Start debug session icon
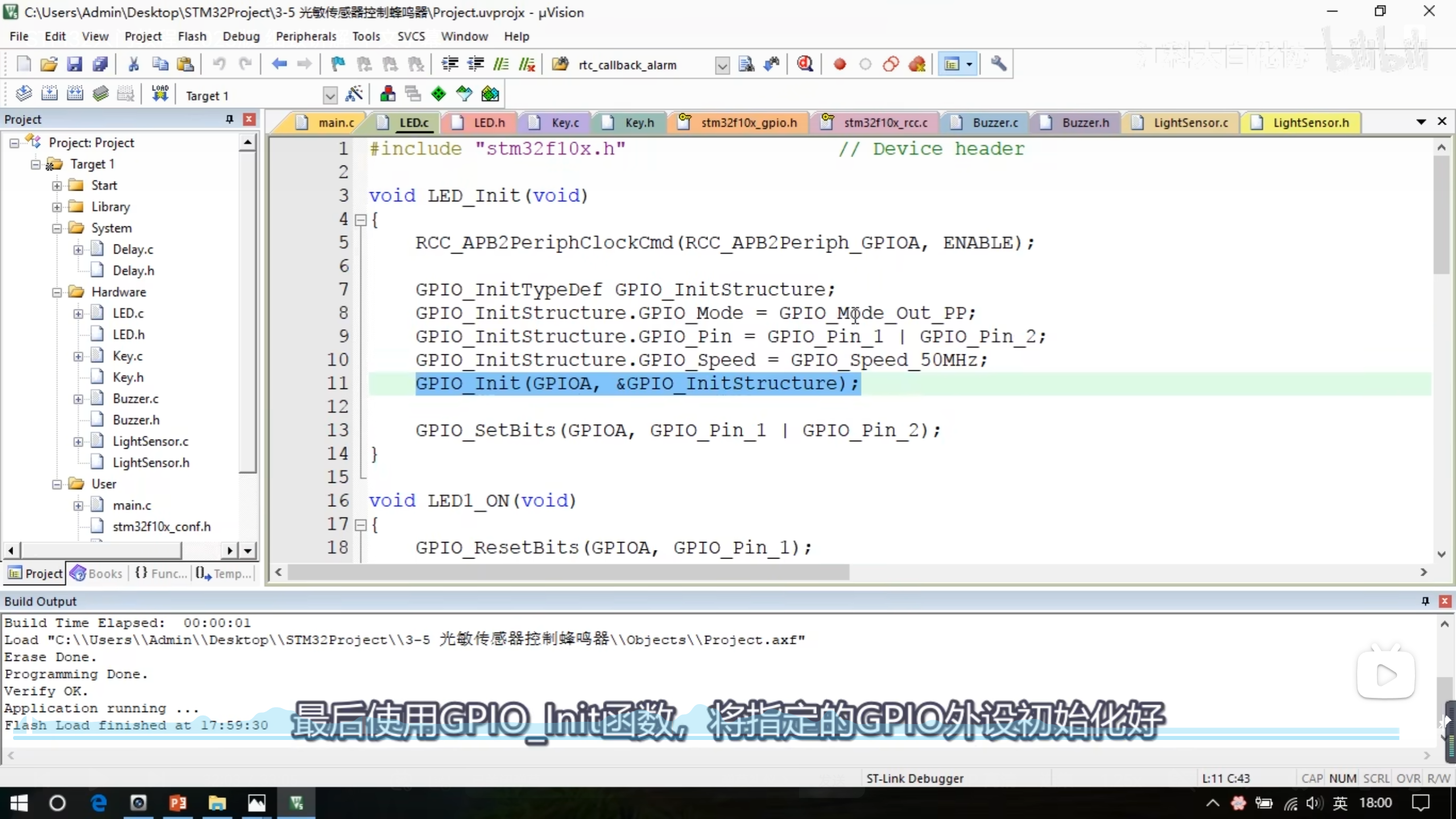 805,64
